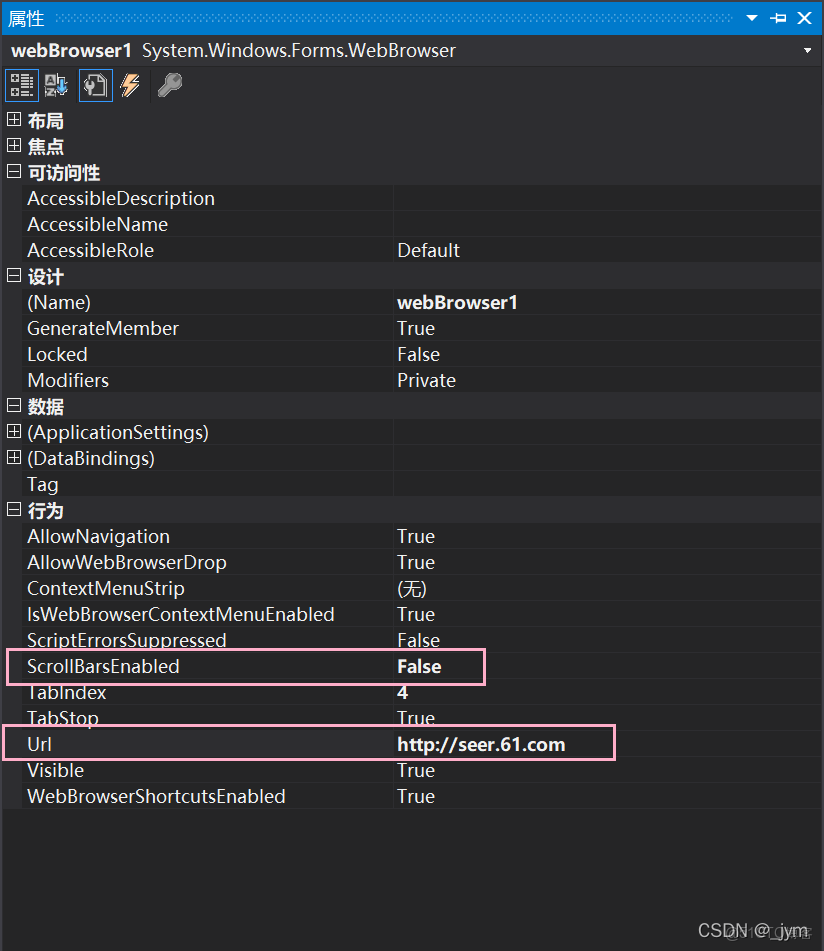Collapse the 可访问性 category

(x=14, y=172)
